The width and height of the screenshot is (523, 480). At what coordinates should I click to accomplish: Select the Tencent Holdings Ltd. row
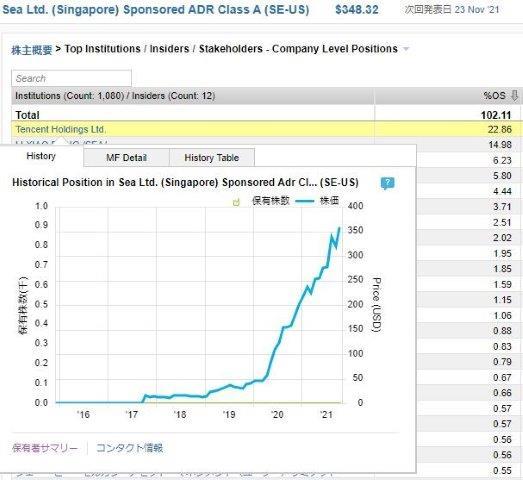267,129
